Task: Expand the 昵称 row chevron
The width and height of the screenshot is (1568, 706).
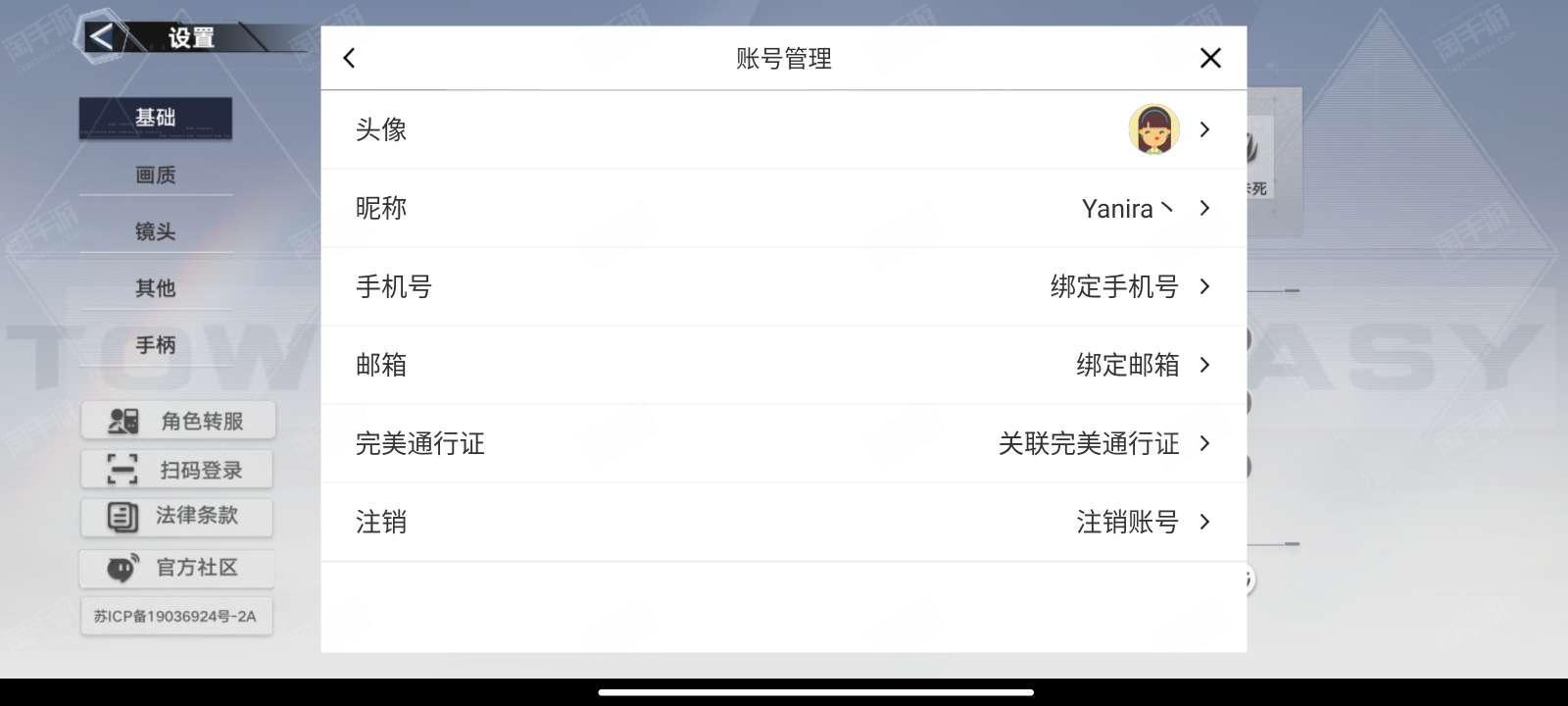Action: tap(1204, 208)
